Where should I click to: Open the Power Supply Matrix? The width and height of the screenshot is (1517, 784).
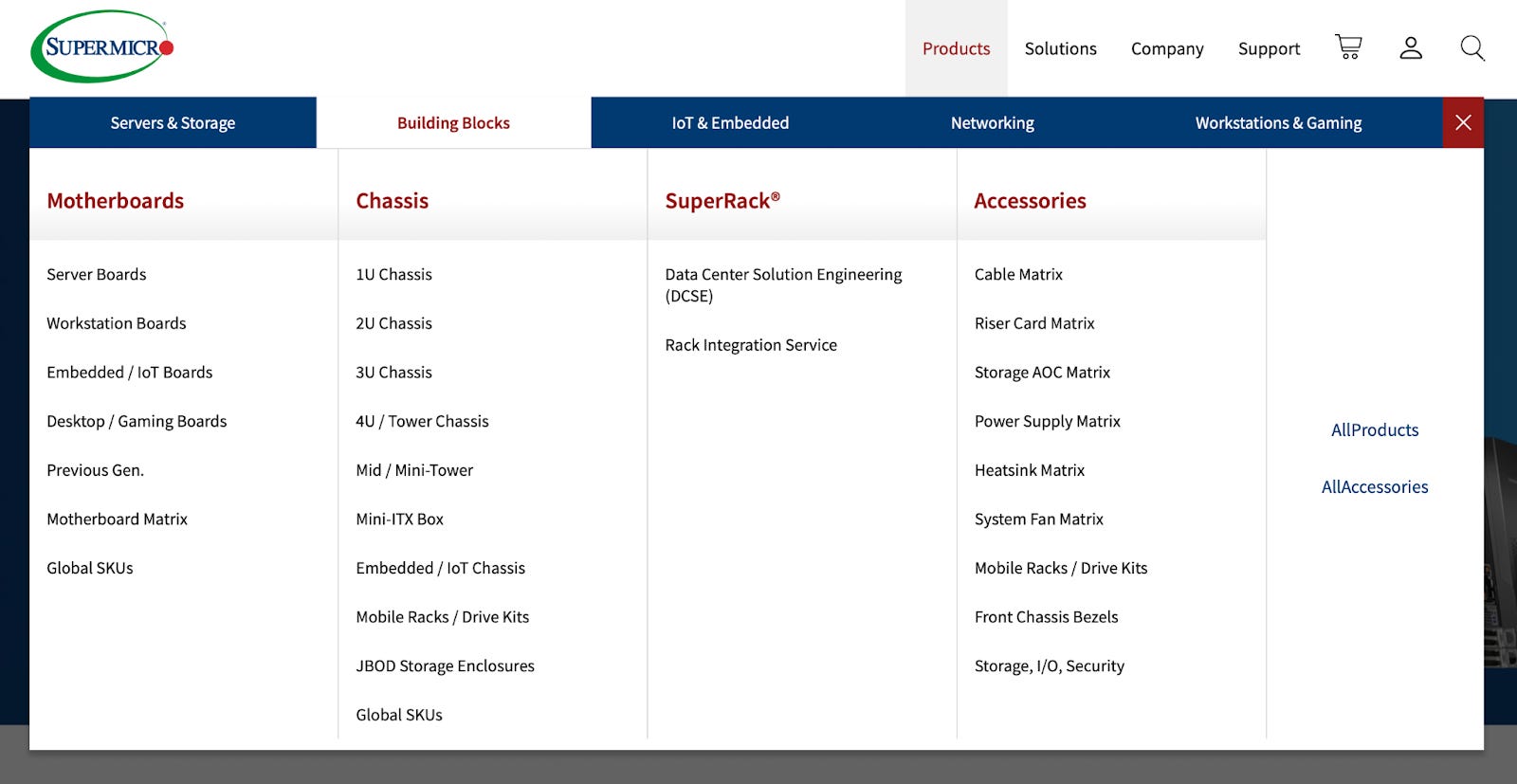1047,421
